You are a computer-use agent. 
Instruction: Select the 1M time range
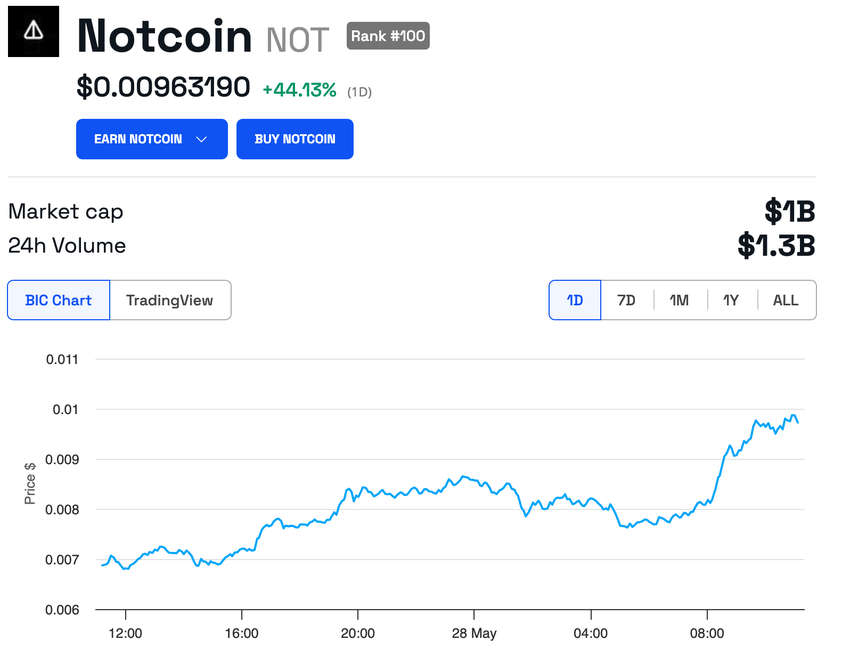679,300
